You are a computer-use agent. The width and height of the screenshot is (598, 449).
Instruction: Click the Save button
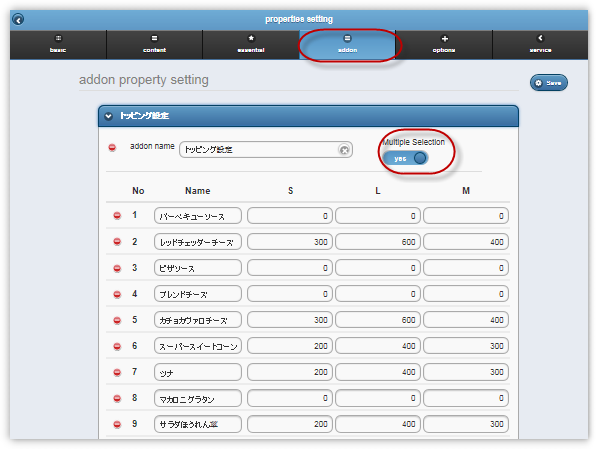pos(548,83)
